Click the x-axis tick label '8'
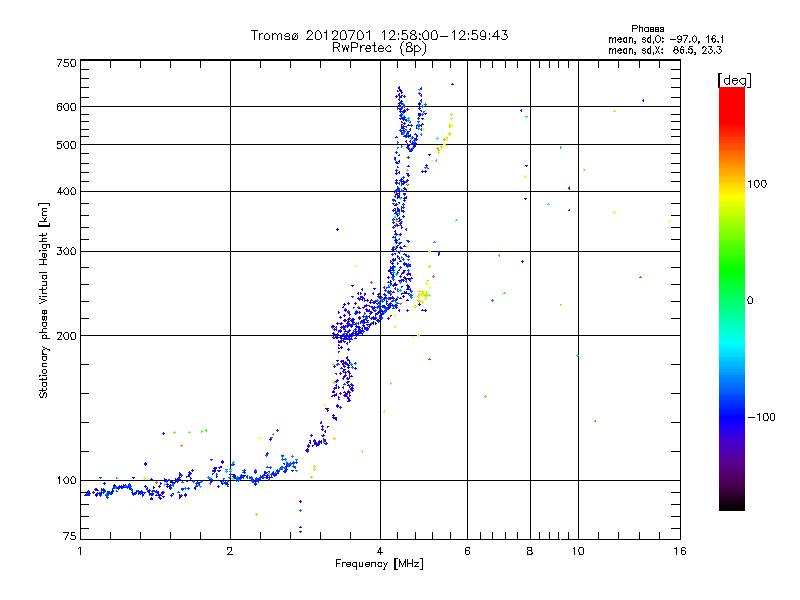800x600 pixels. tap(530, 551)
